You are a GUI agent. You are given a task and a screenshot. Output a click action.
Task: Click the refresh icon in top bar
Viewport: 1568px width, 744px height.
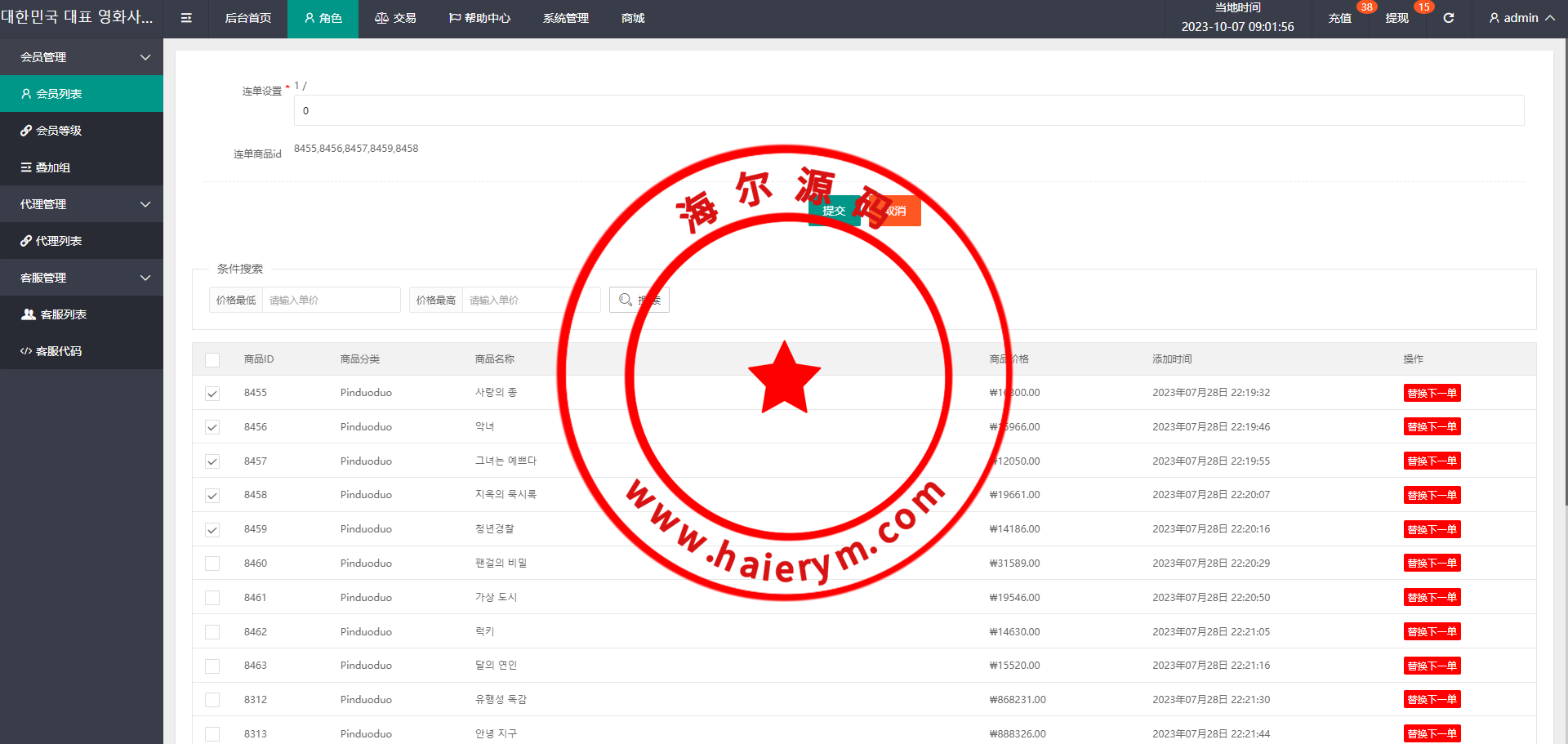coord(1448,18)
